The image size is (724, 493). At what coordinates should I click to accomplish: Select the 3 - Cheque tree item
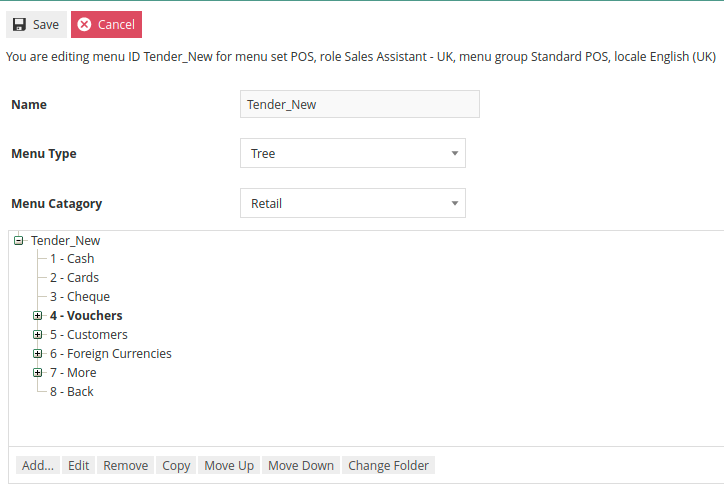[80, 297]
